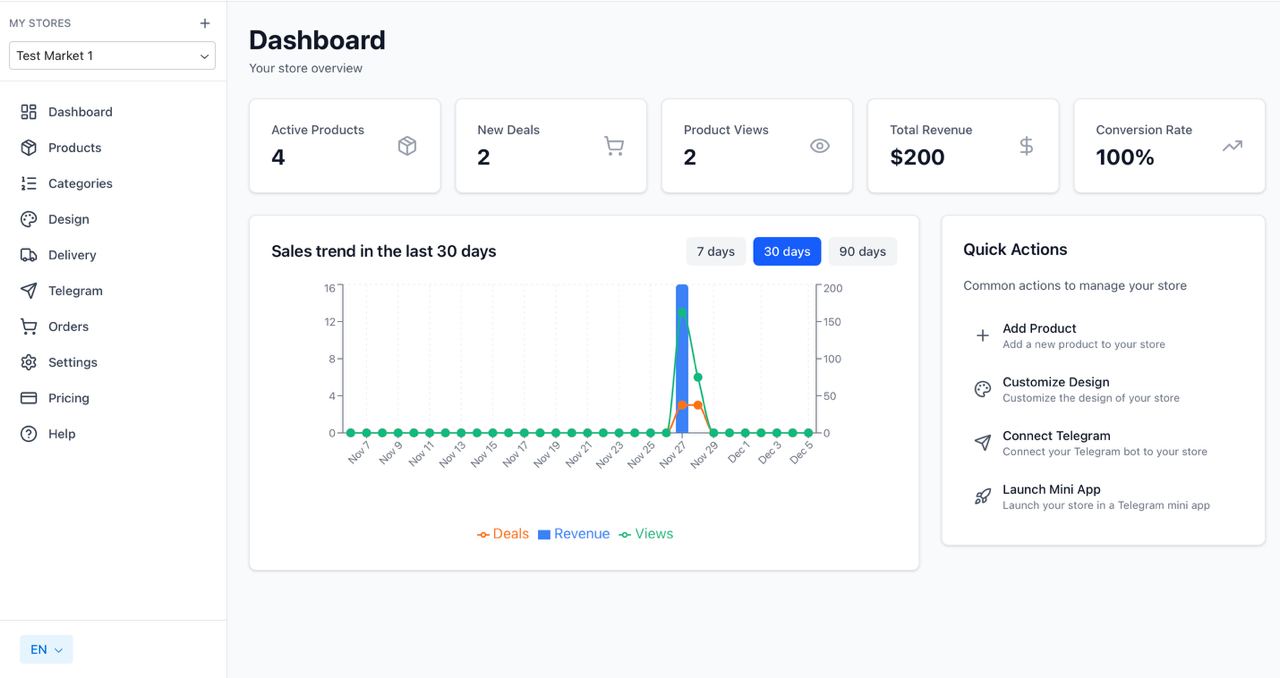Click the Dec 5 axis label
The height and width of the screenshot is (678, 1280).
(800, 452)
